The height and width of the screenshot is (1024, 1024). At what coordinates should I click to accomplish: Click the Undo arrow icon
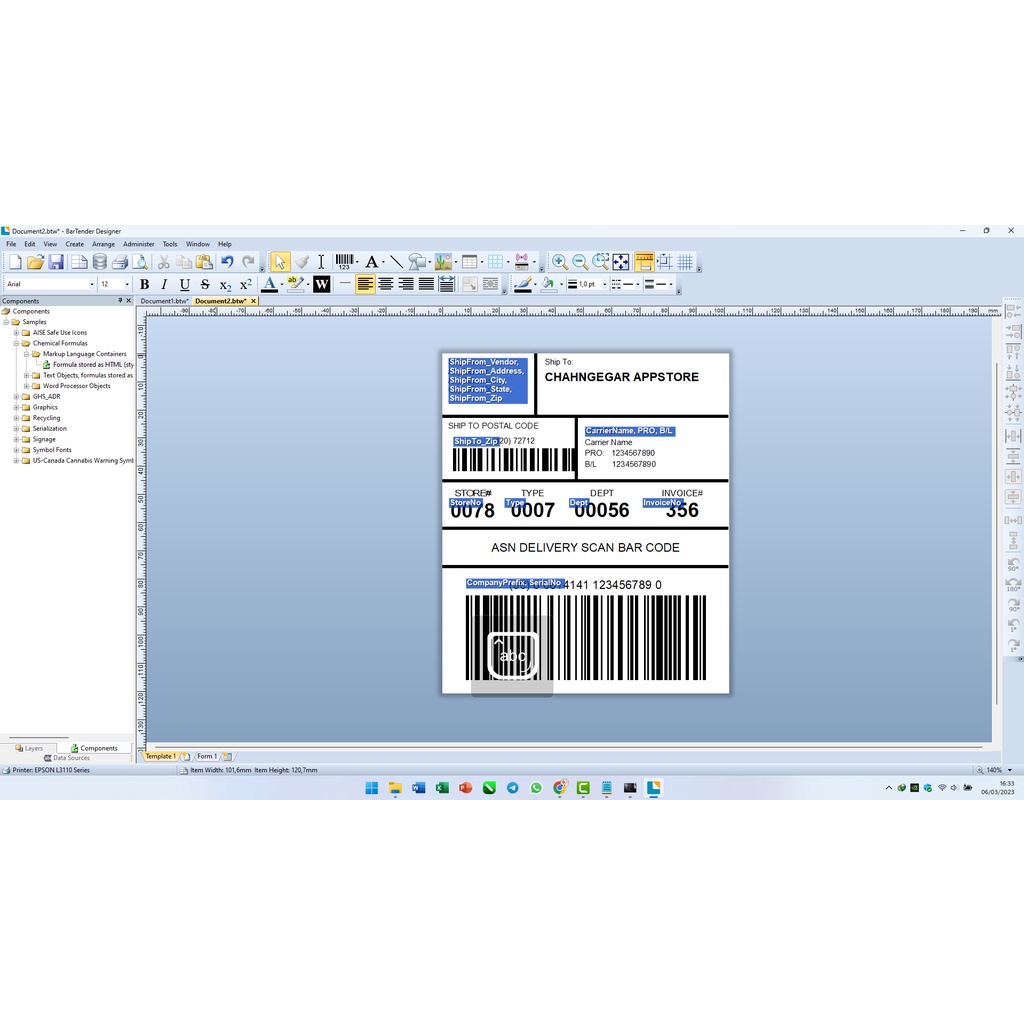coord(227,262)
